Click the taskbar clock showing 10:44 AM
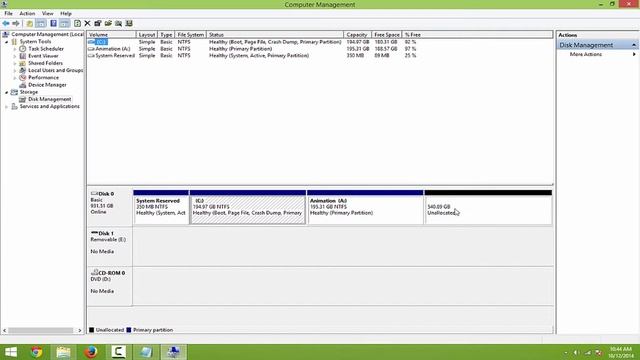The height and width of the screenshot is (360, 640). click(x=621, y=352)
